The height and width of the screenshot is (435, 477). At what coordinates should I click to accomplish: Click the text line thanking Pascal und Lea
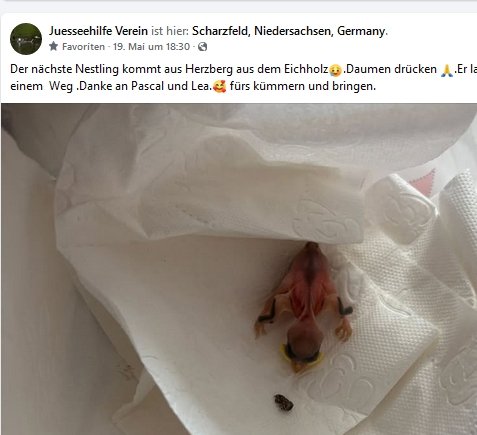(193, 86)
